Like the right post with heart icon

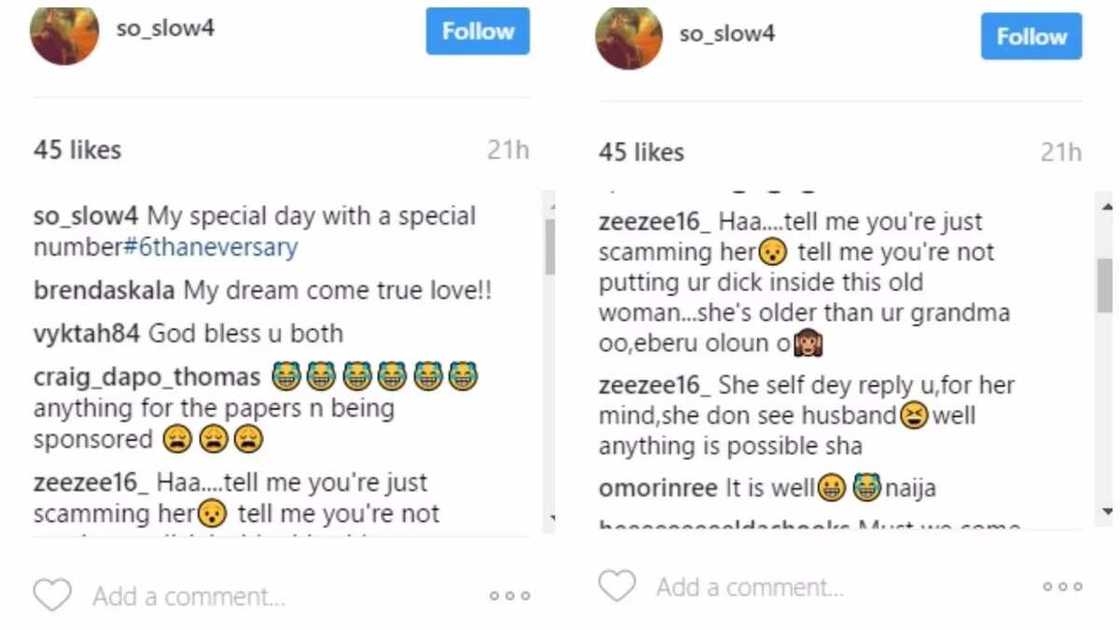tap(617, 586)
